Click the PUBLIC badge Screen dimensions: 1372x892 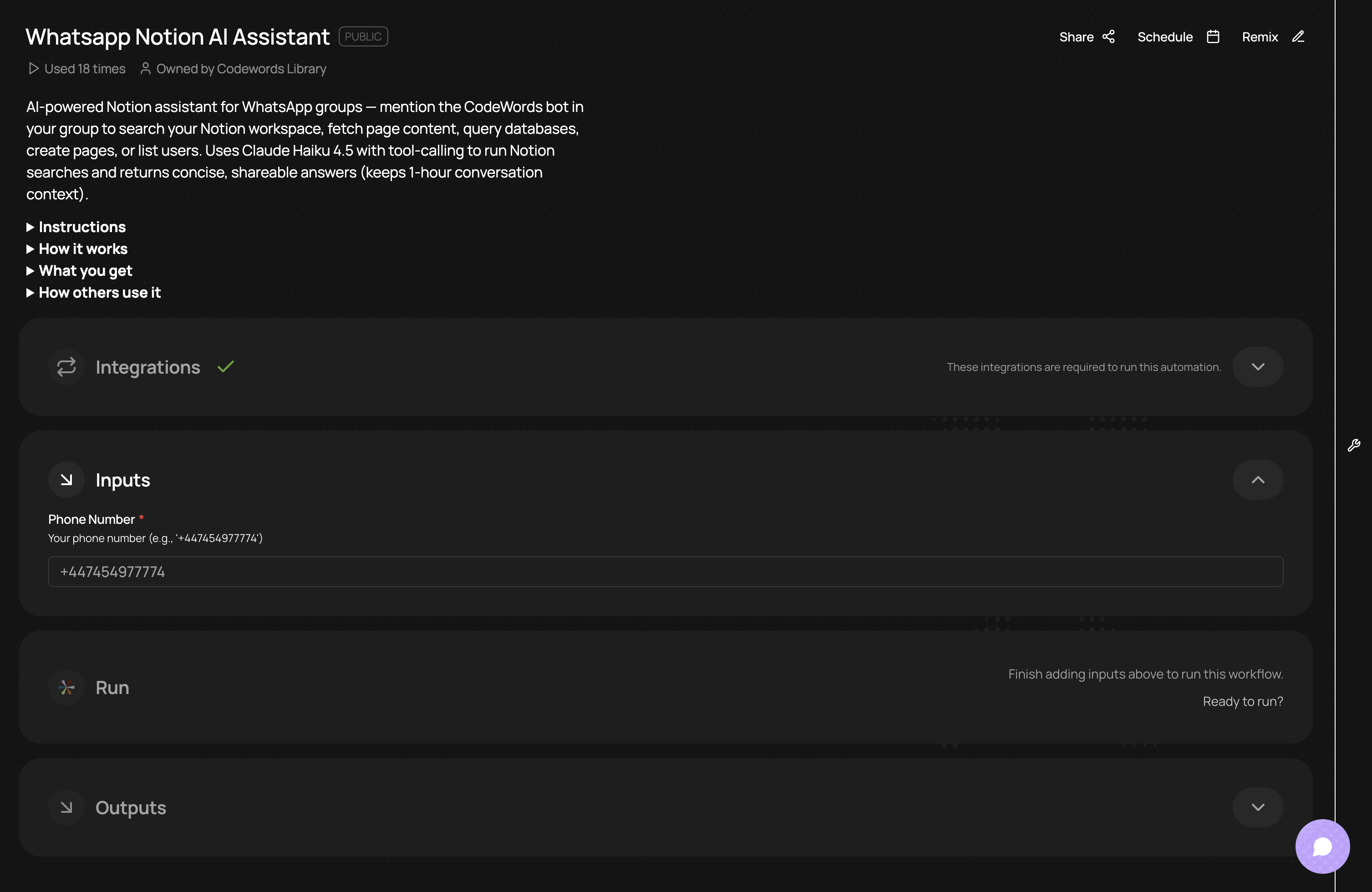coord(363,36)
